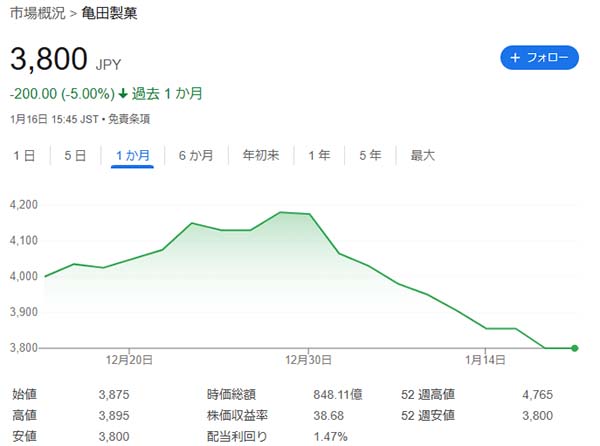
Task: Click the 3,800 JPY current price
Action: (x=65, y=59)
